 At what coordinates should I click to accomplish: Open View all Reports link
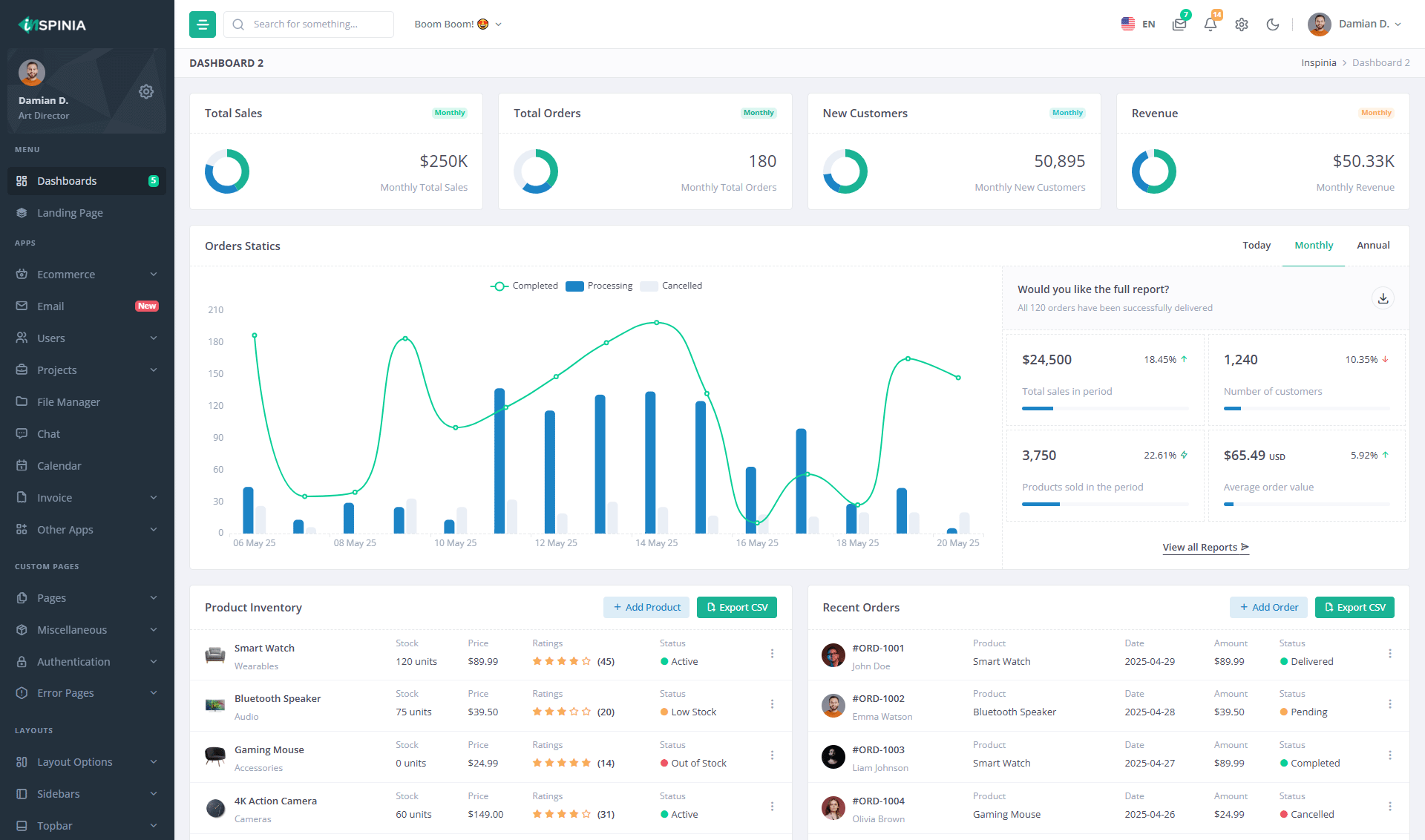1205,547
